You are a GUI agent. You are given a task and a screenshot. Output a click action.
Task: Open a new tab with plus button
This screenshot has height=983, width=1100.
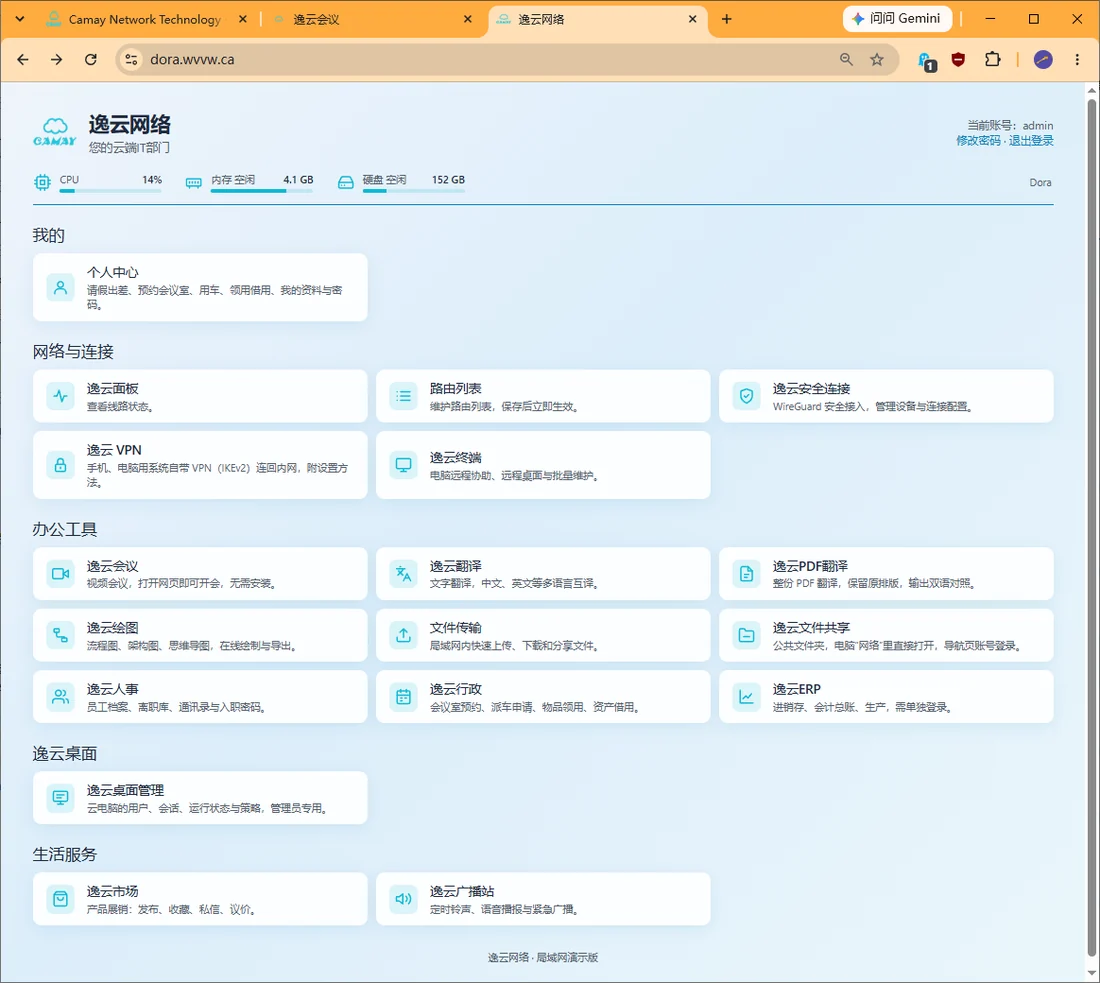(727, 20)
